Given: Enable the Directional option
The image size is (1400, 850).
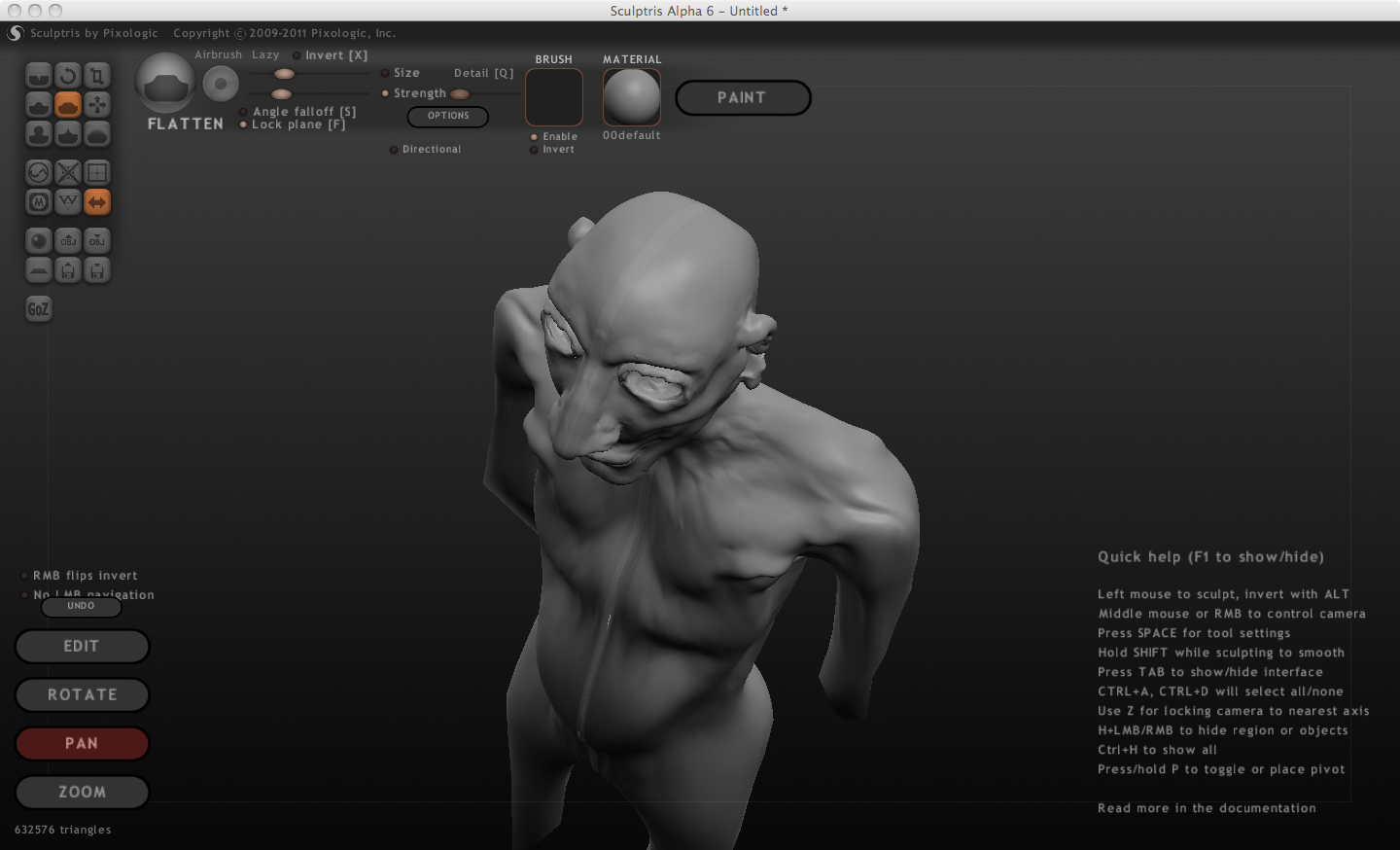Looking at the screenshot, I should [394, 150].
